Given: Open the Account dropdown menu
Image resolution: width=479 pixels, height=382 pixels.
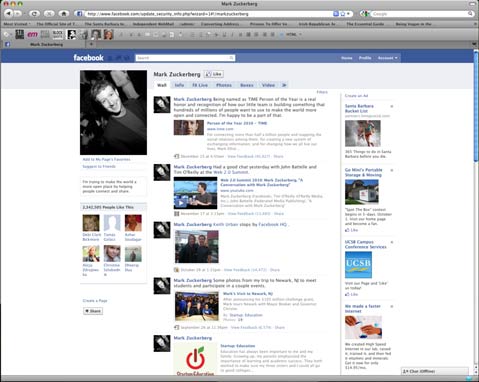Looking at the screenshot, I should pos(387,58).
